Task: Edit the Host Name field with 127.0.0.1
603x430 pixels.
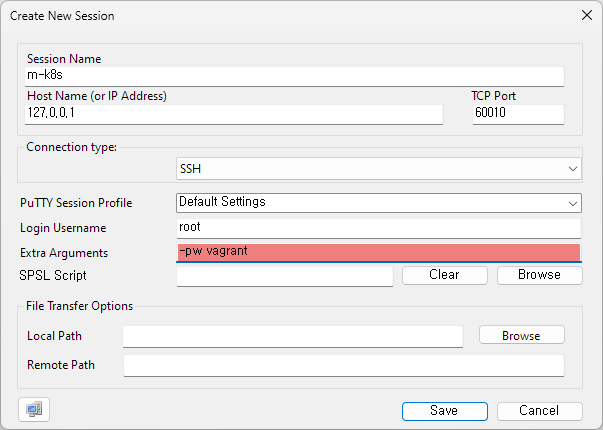Action: 234,114
